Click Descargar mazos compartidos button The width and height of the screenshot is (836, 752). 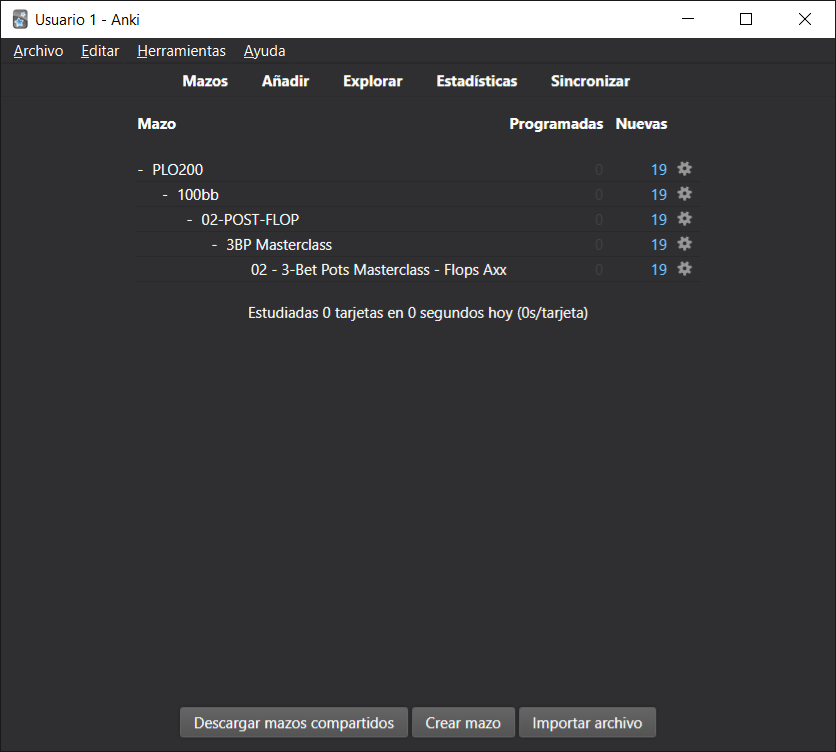pyautogui.click(x=294, y=722)
